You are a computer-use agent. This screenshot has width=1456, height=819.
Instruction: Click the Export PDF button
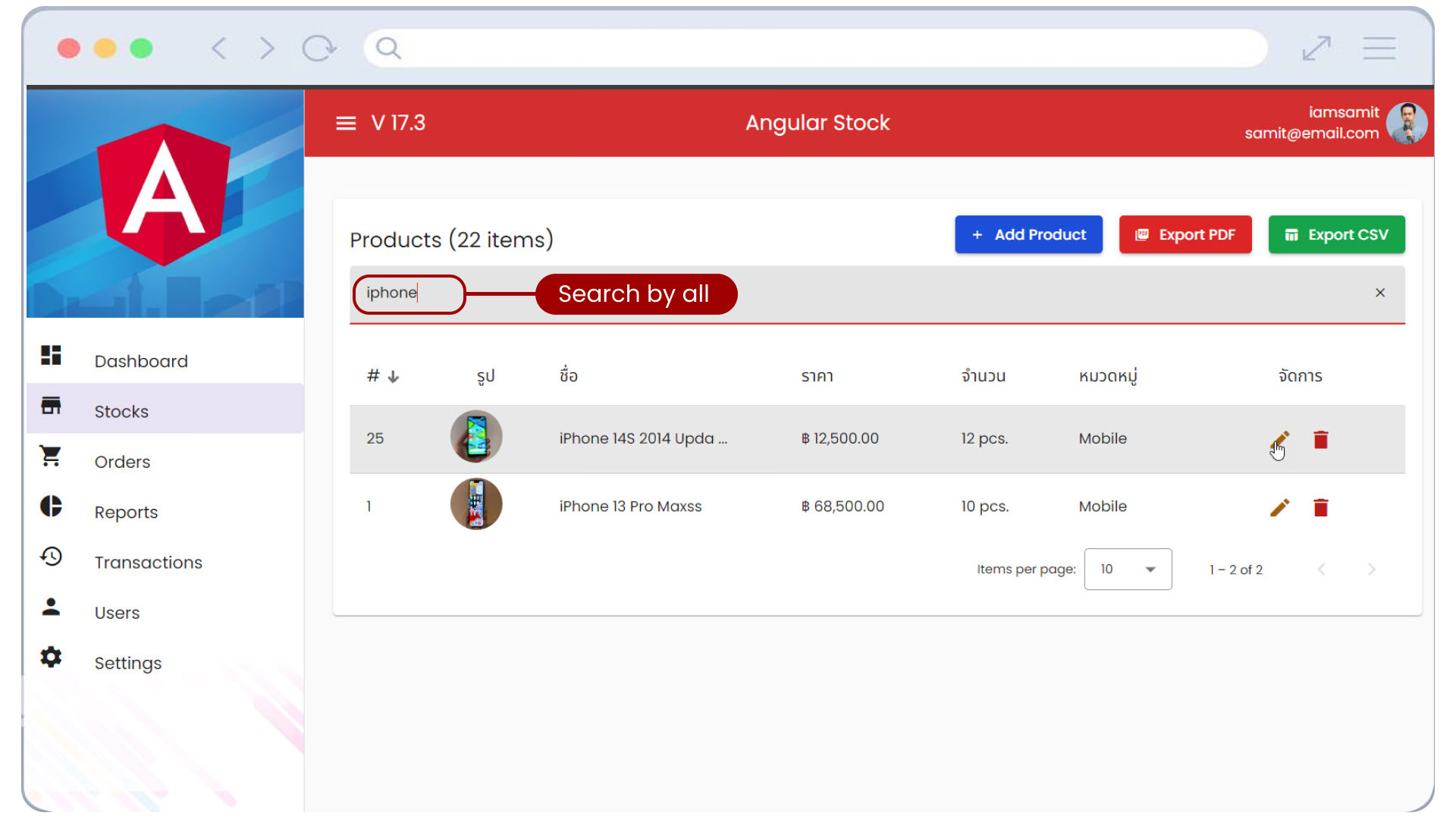1185,234
